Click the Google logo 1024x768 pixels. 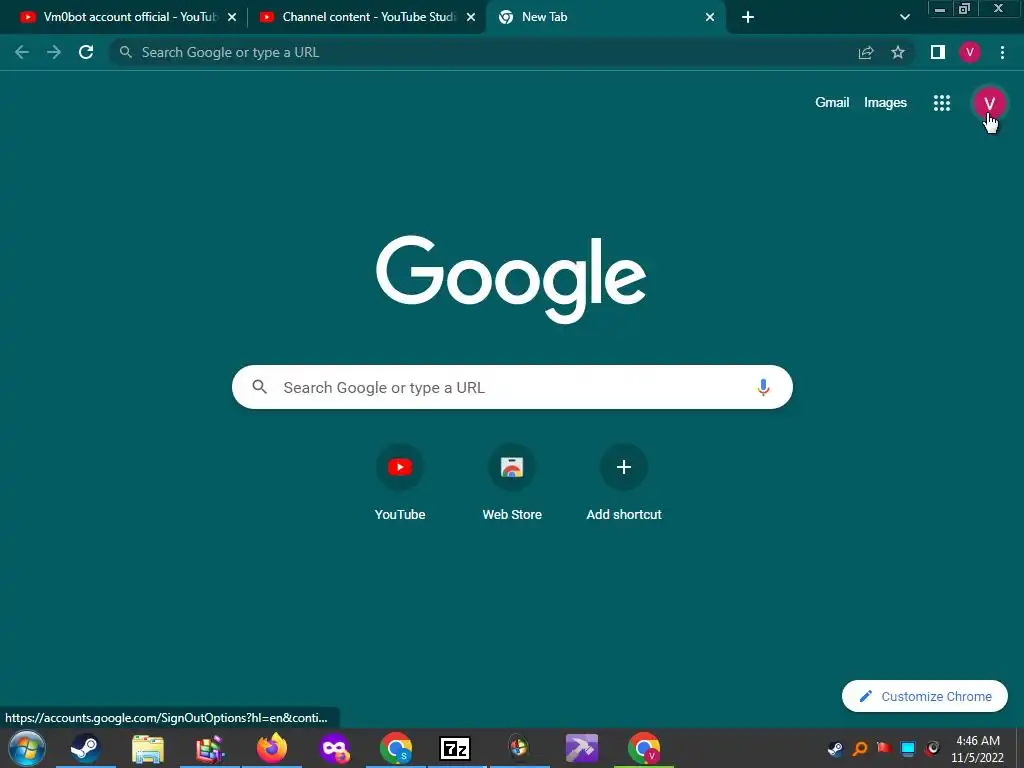511,279
